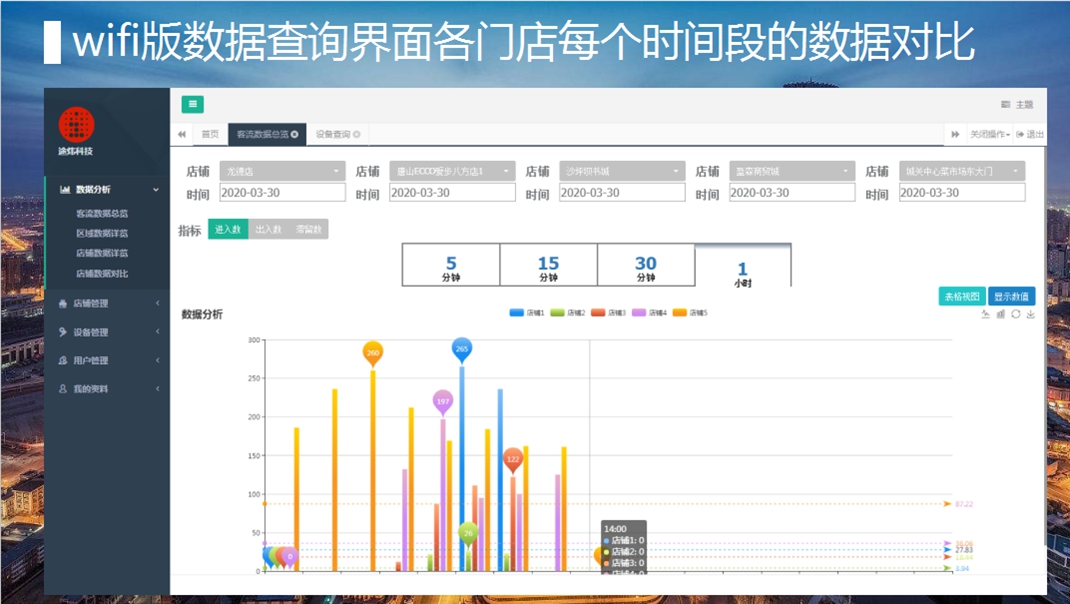Screen dimensions: 1070x604
Task: Expand the 我的资料 sidebar section
Action: tap(157, 389)
